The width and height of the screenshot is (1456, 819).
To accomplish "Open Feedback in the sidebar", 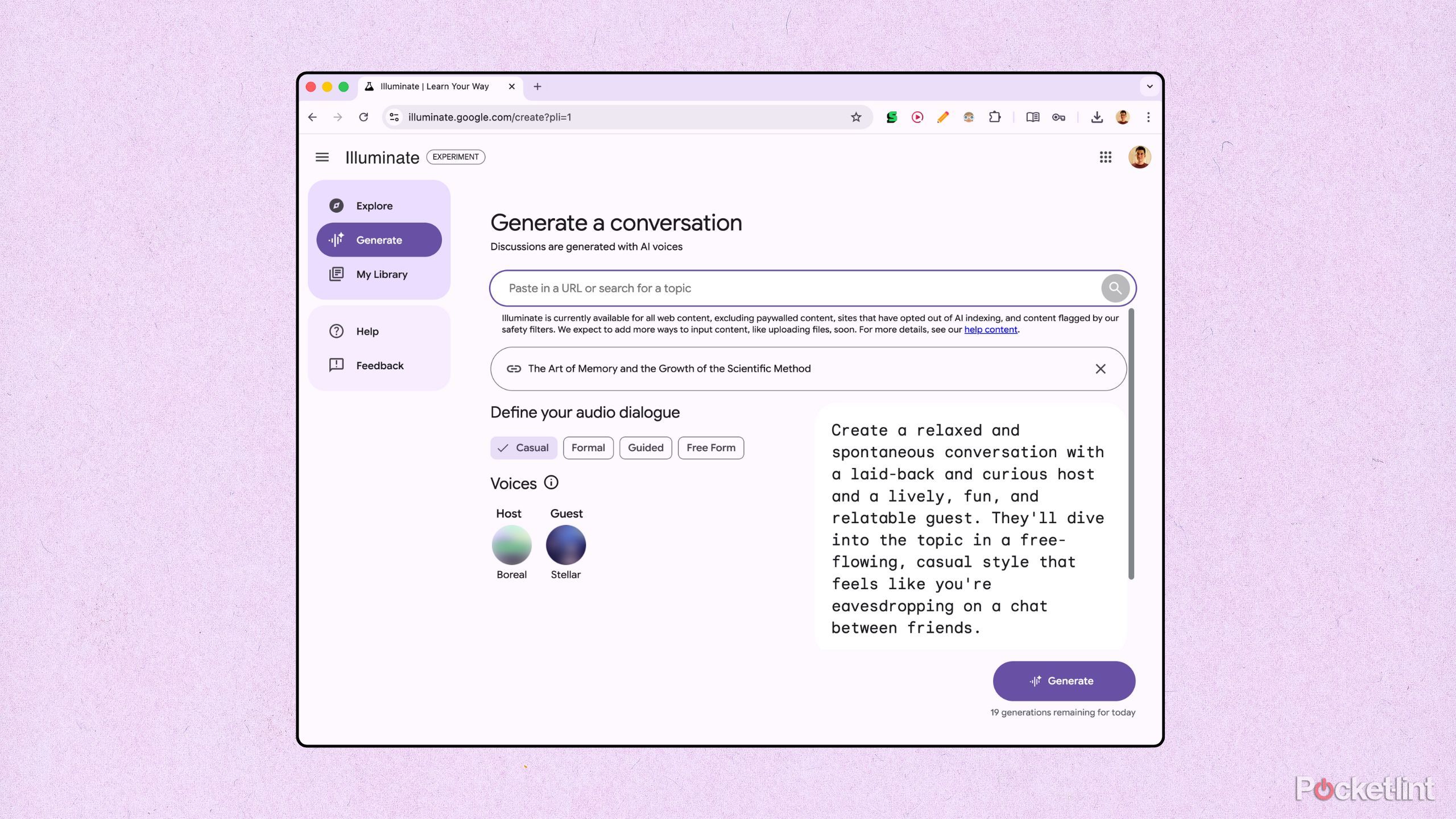I will [379, 366].
